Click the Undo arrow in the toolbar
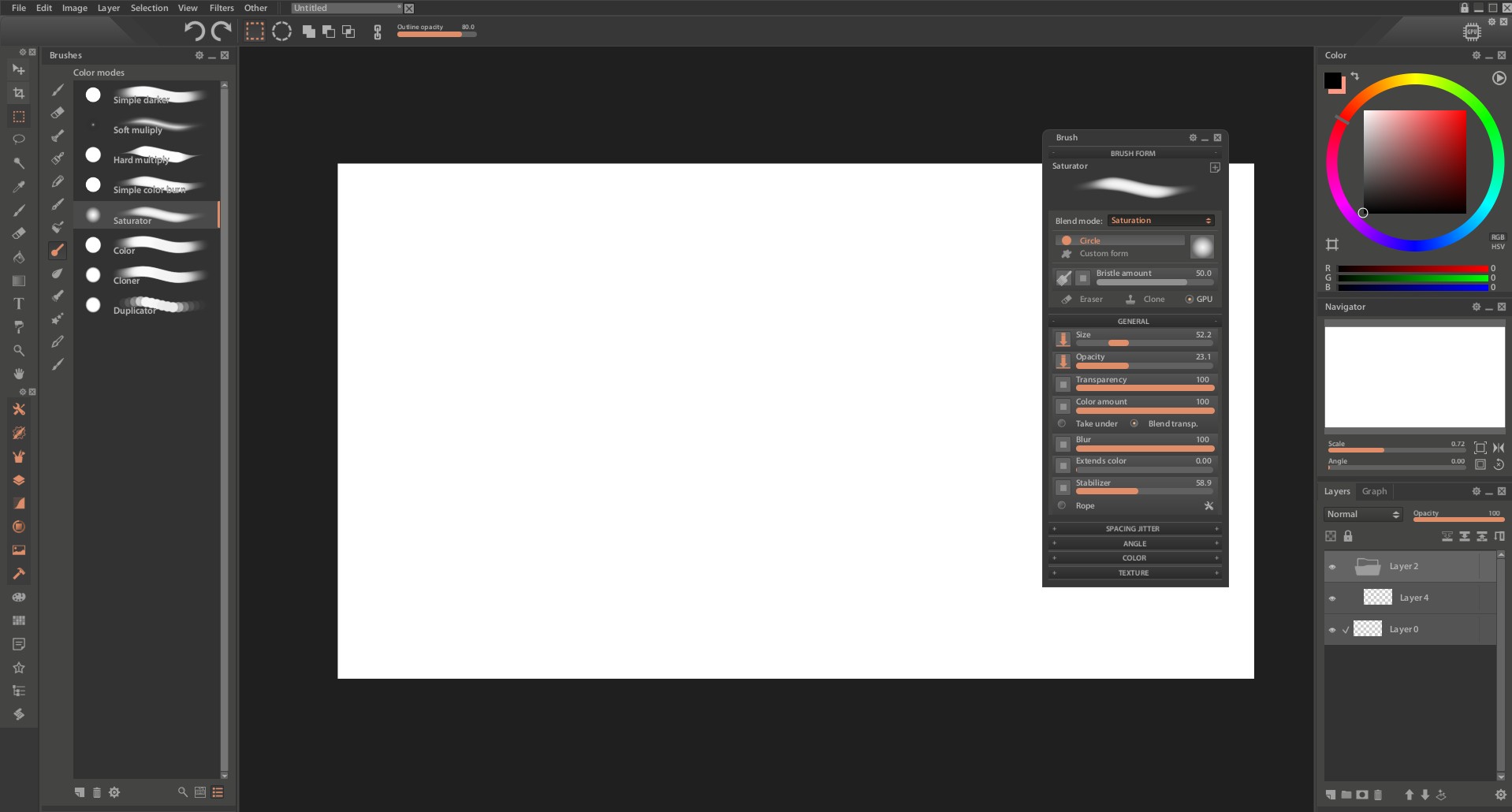Viewport: 1512px width, 812px height. 194,31
